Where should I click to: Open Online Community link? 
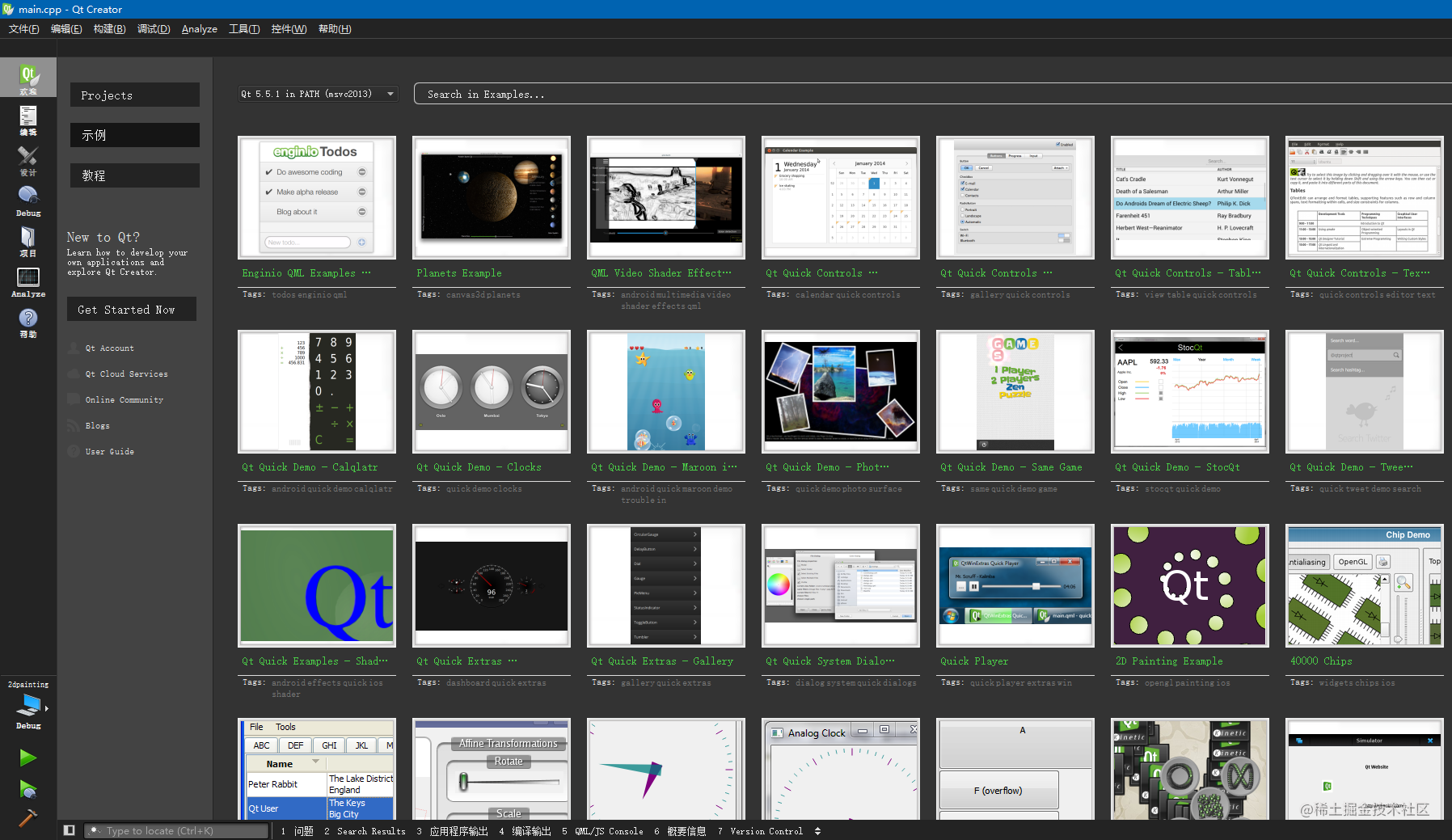[125, 400]
